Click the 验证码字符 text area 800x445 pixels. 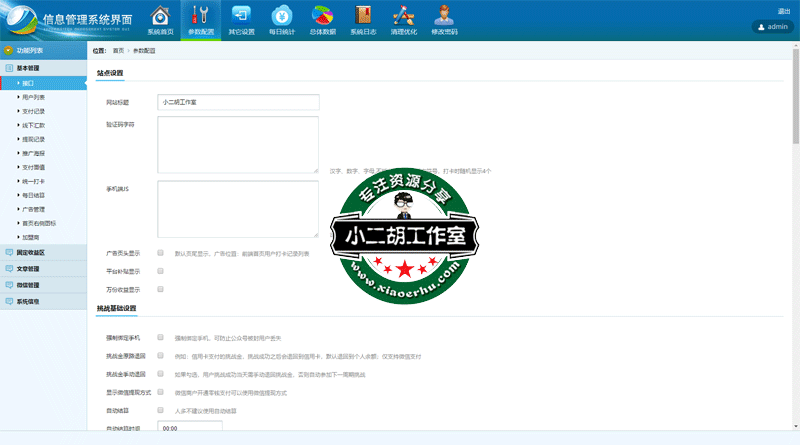pos(238,145)
